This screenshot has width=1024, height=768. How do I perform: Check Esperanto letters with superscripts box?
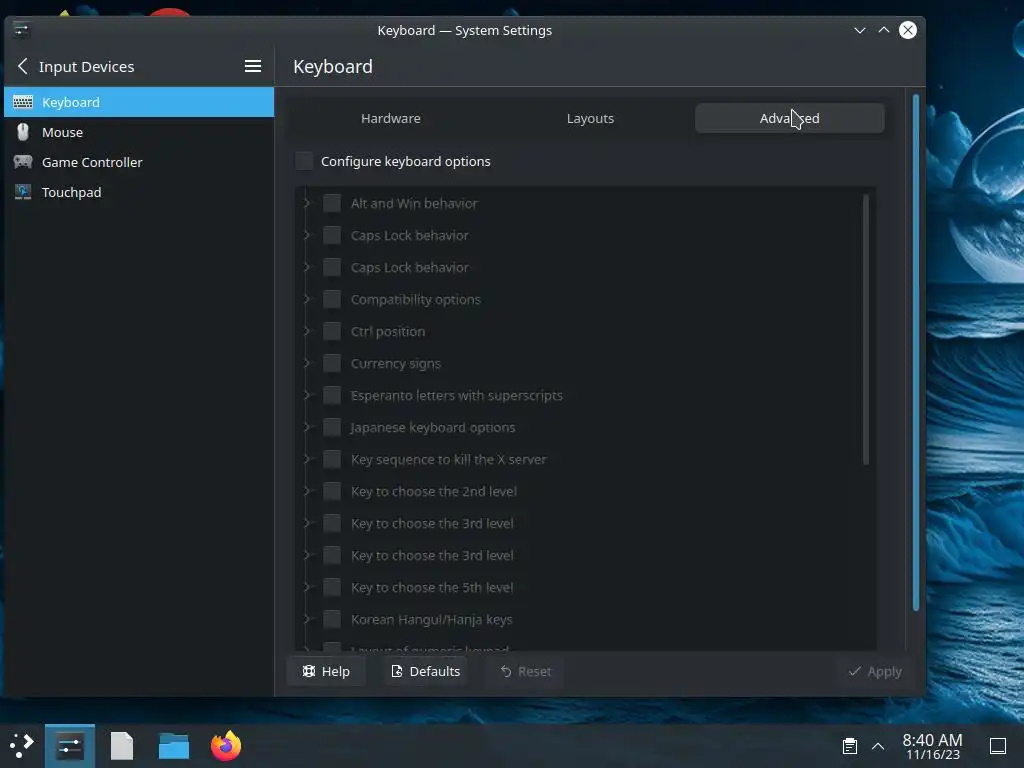coord(332,395)
